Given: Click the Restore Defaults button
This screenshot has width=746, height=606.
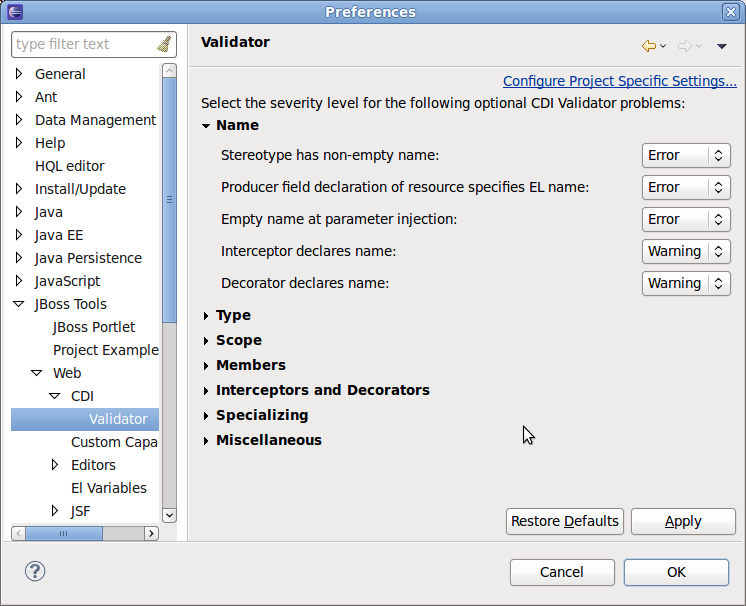Looking at the screenshot, I should pyautogui.click(x=565, y=521).
